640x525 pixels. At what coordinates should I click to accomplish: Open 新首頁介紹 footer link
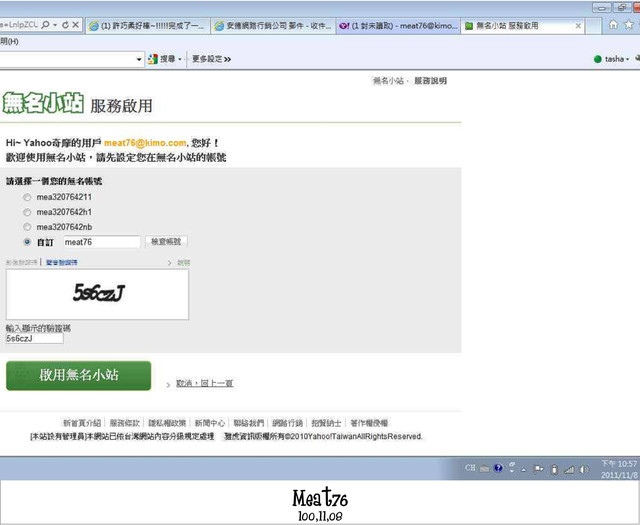click(x=82, y=423)
